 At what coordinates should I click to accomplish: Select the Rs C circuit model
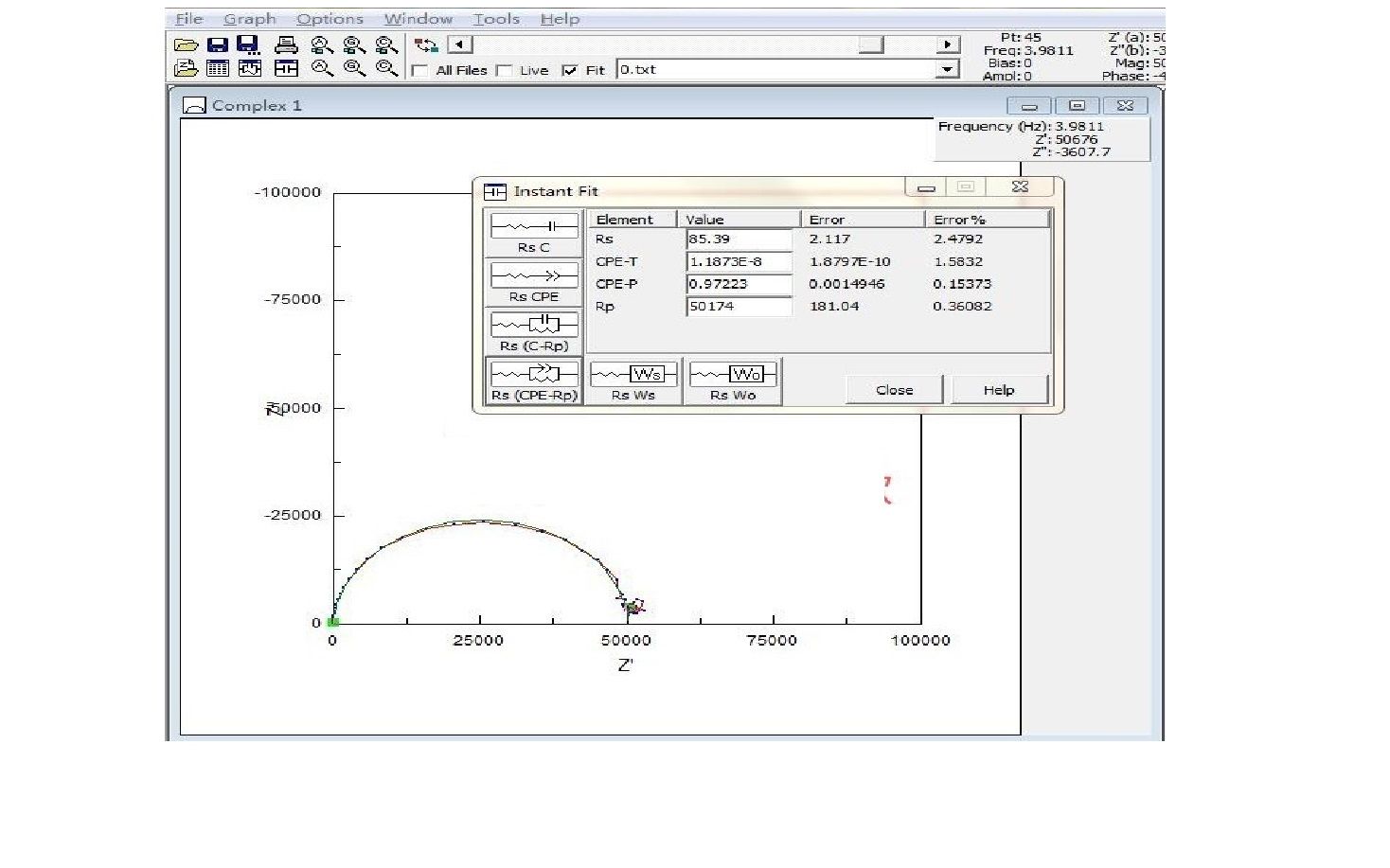click(534, 233)
